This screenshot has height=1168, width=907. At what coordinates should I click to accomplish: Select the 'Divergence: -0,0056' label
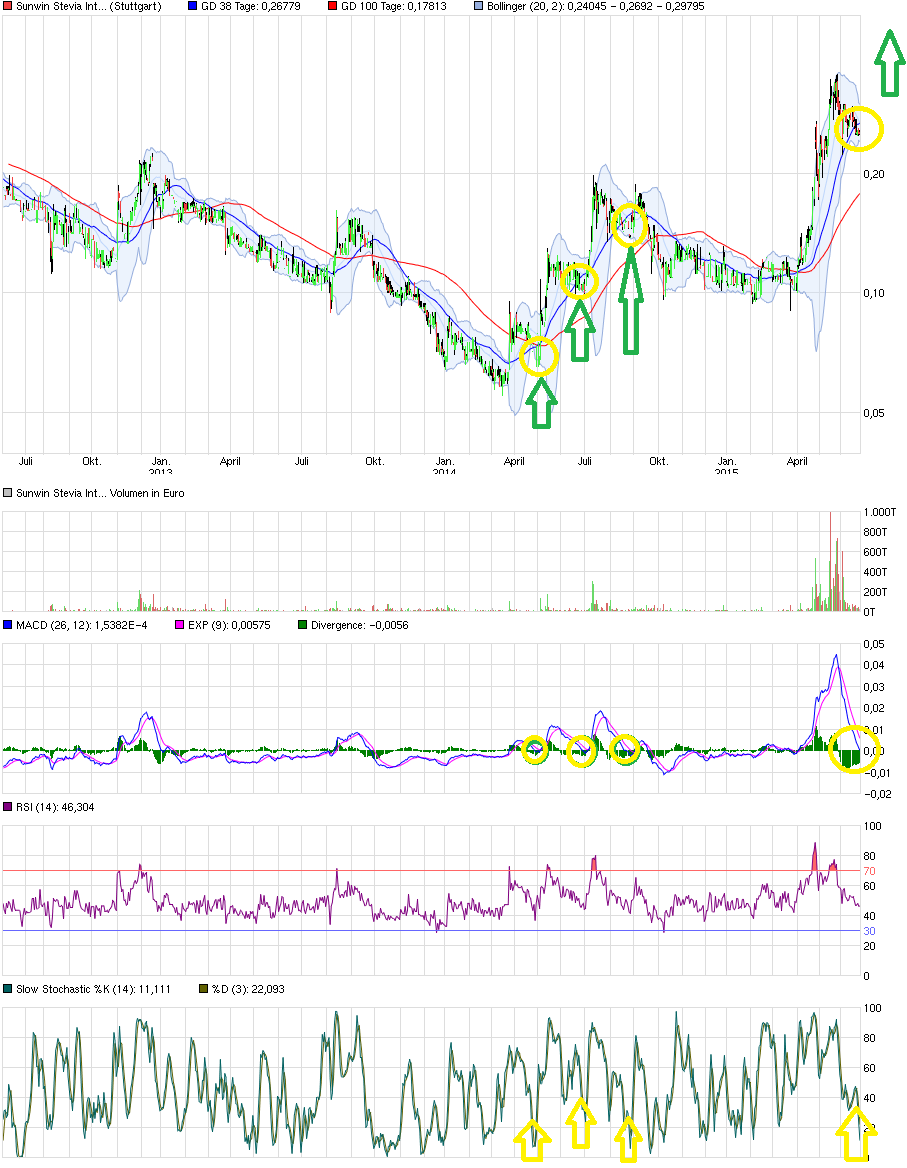point(360,625)
